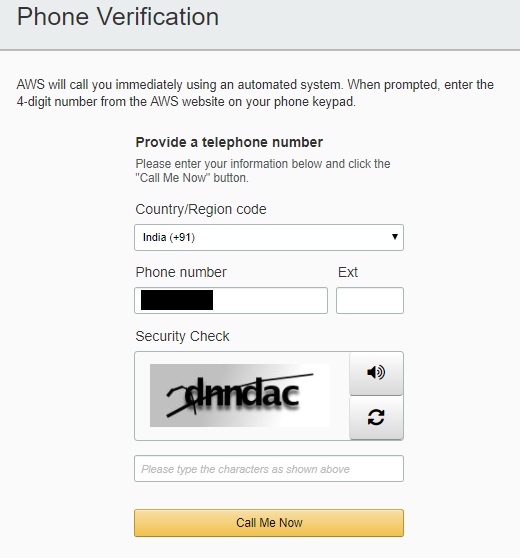Click into the Ext input box
The image size is (520, 558).
370,301
